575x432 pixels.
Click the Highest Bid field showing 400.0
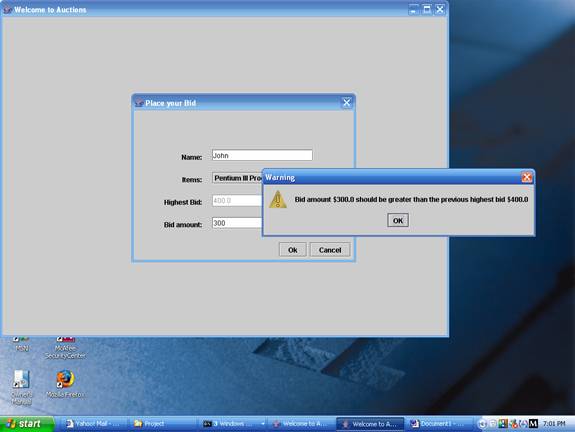[x=237, y=201]
